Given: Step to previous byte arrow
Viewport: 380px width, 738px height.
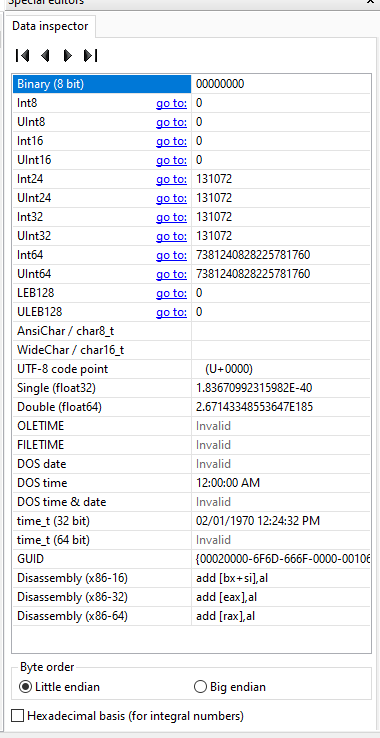Looking at the screenshot, I should click(45, 56).
